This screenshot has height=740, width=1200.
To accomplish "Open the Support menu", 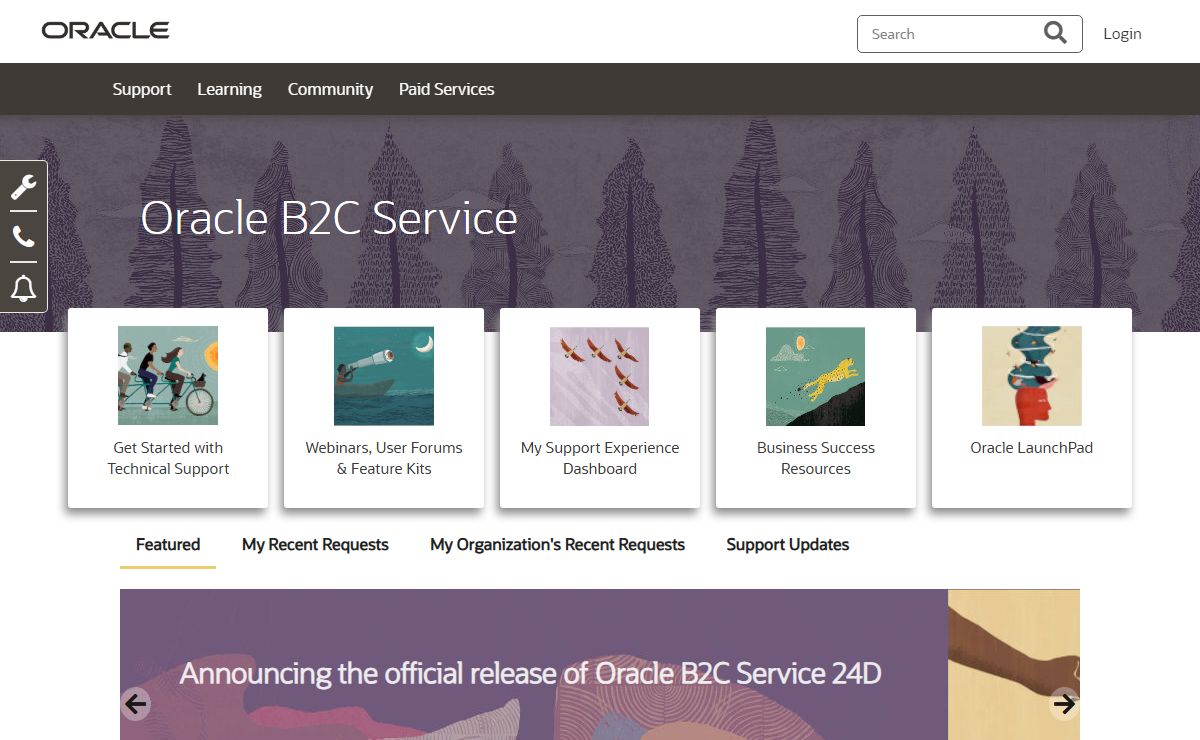I will click(x=142, y=89).
